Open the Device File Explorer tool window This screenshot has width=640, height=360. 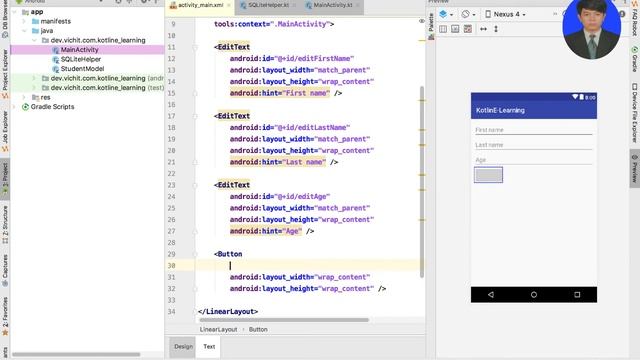[x=635, y=113]
